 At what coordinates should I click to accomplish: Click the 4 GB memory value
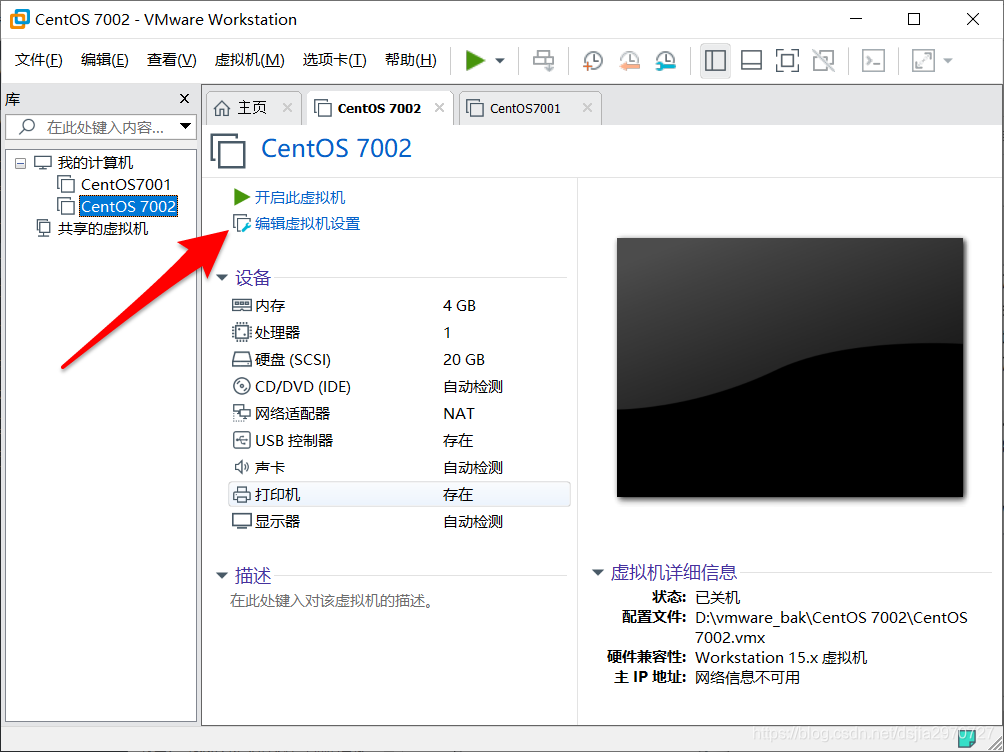pos(459,306)
